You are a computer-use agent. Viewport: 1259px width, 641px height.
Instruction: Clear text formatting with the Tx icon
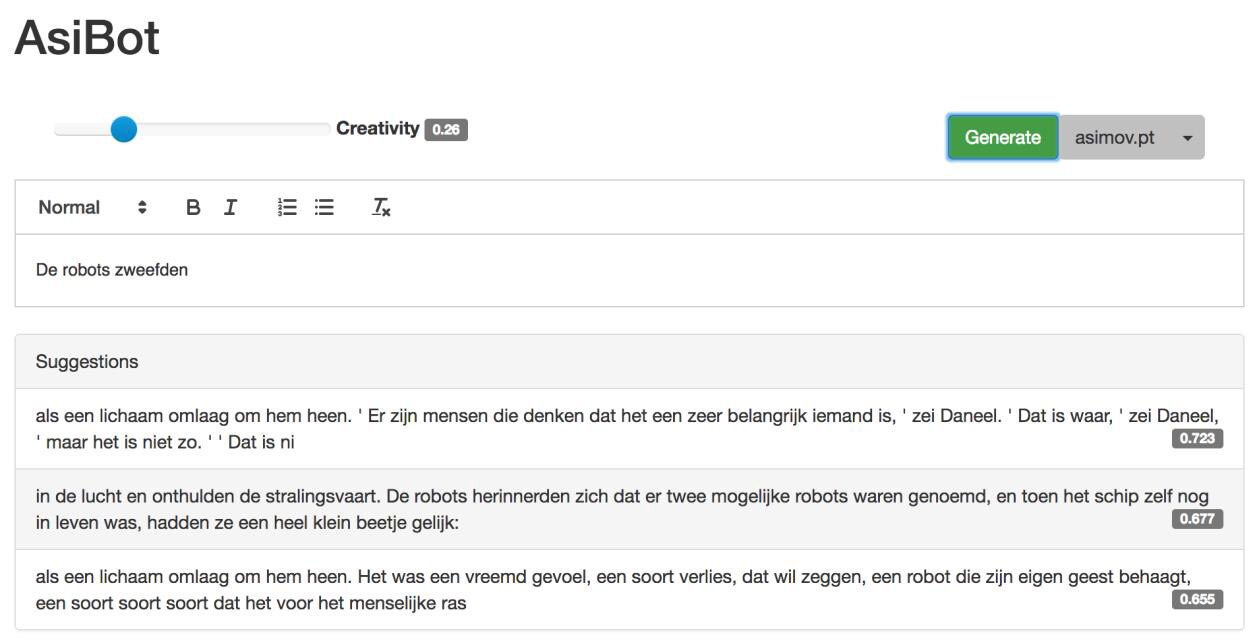pyautogui.click(x=381, y=207)
